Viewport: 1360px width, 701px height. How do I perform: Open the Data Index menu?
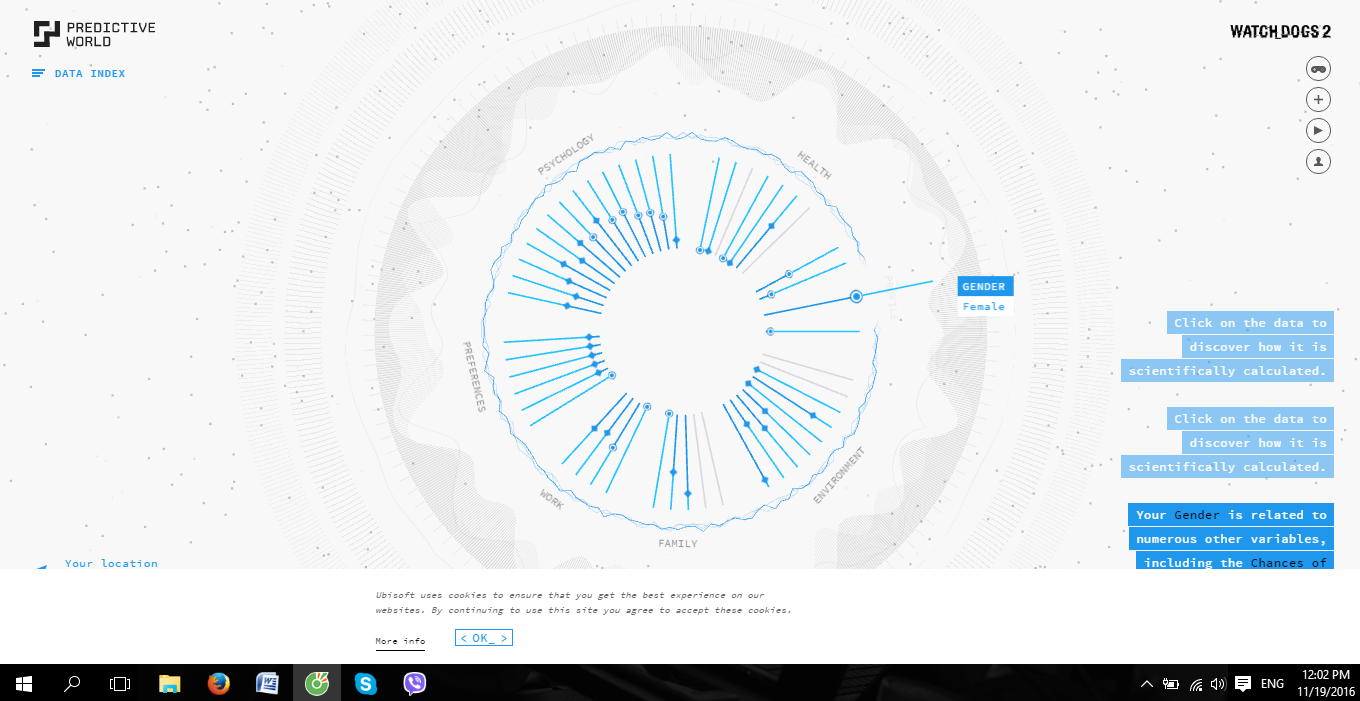79,74
